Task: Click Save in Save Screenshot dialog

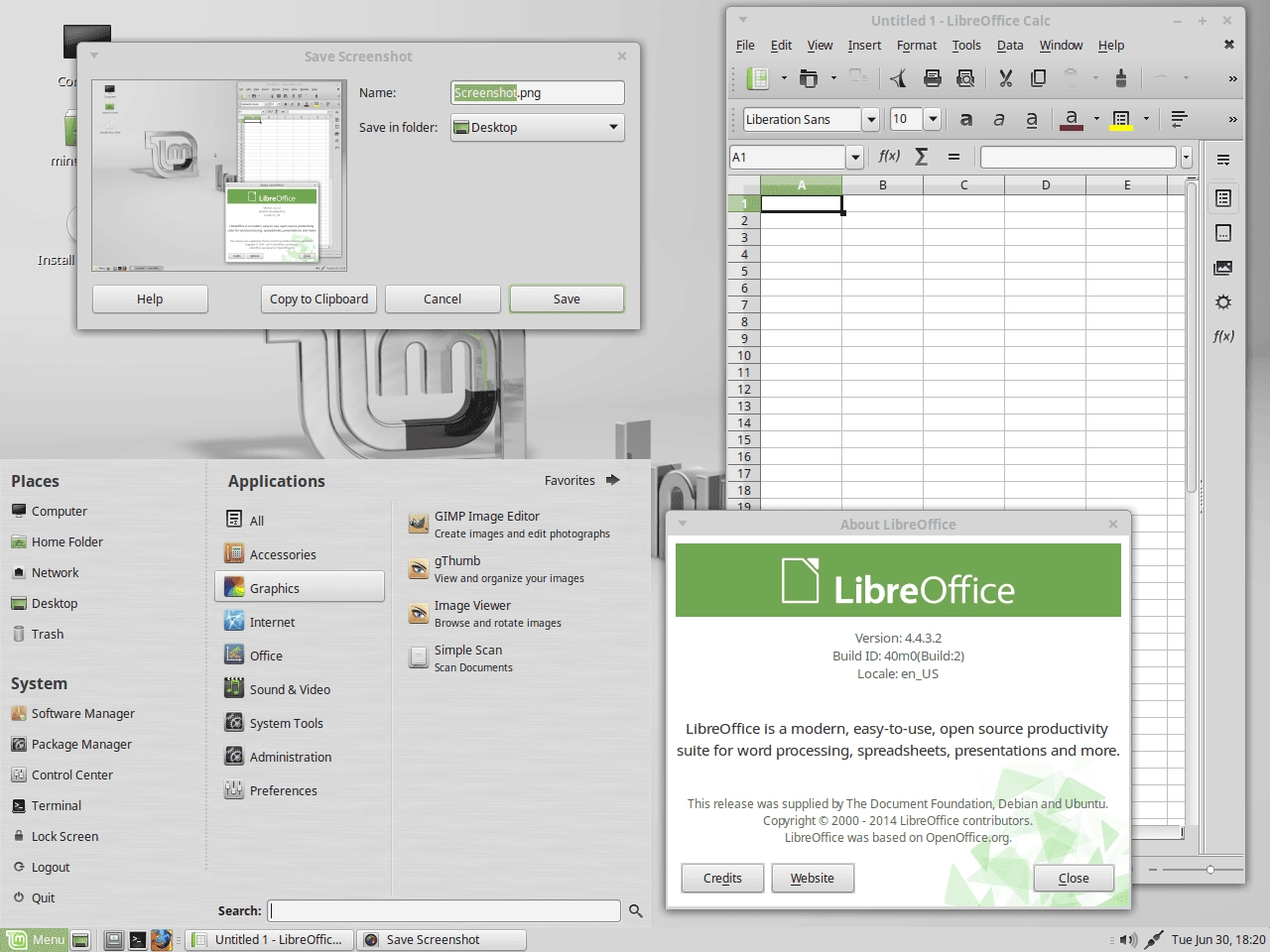Action: (567, 298)
